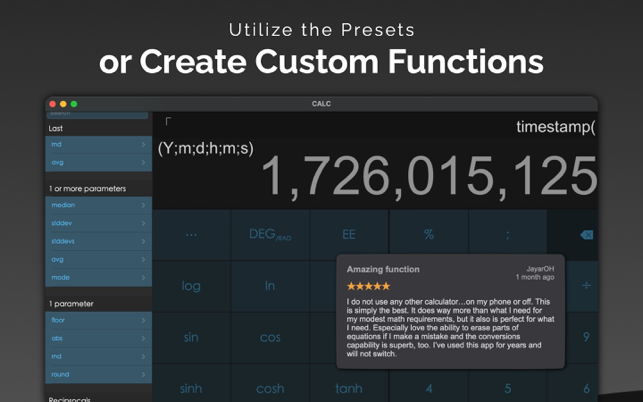
Task: Tap the division ÷ operator key
Action: tap(586, 286)
